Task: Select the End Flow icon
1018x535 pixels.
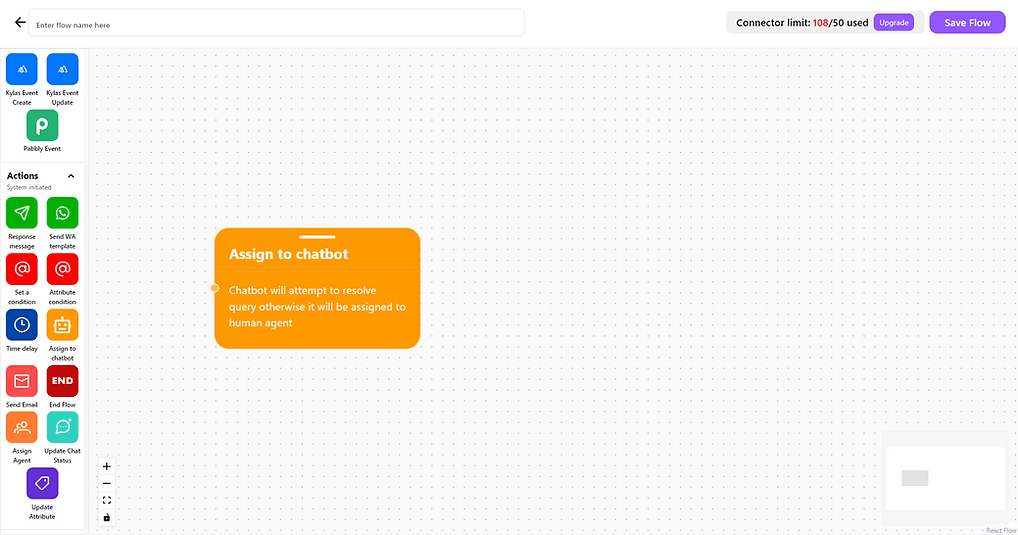Action: (62, 381)
